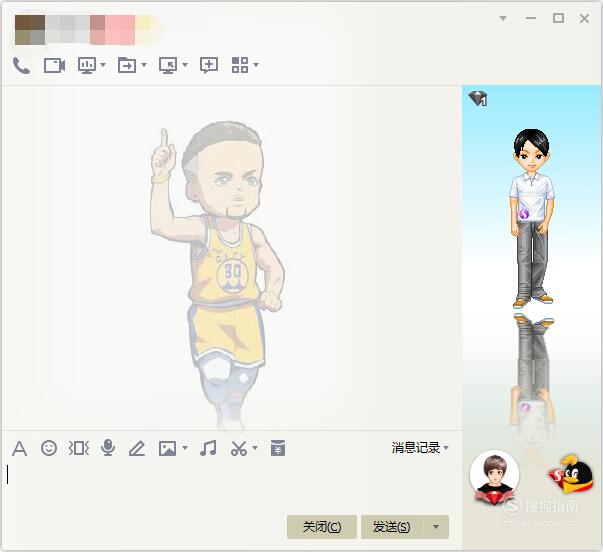603x552 pixels.
Task: Send a red packet
Action: [278, 448]
